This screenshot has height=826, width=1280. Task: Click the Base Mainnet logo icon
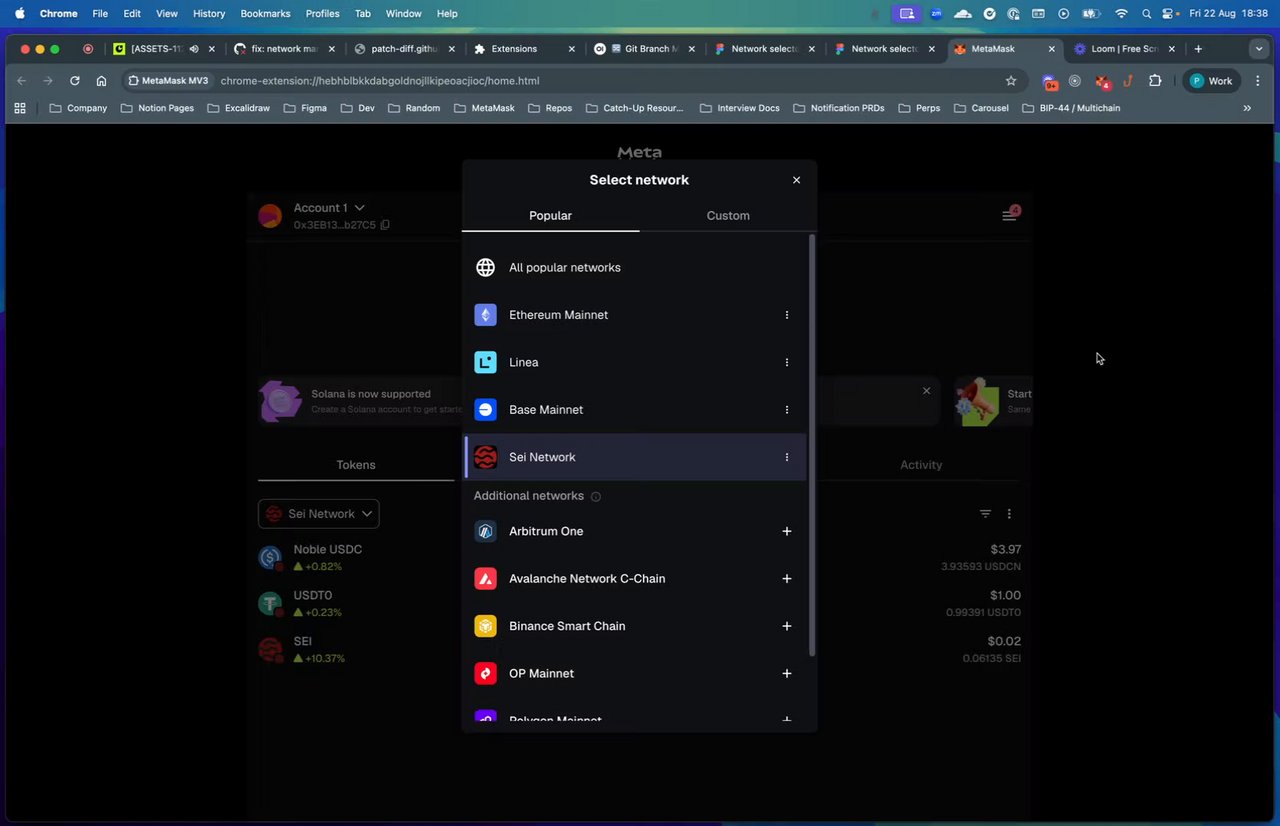click(x=485, y=410)
